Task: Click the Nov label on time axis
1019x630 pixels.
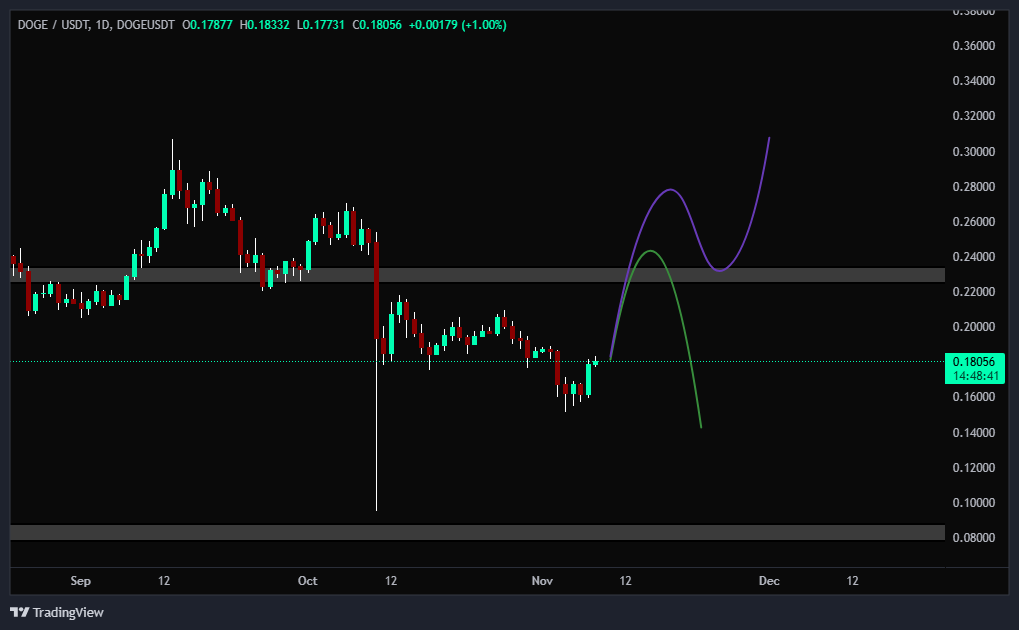Action: (542, 581)
